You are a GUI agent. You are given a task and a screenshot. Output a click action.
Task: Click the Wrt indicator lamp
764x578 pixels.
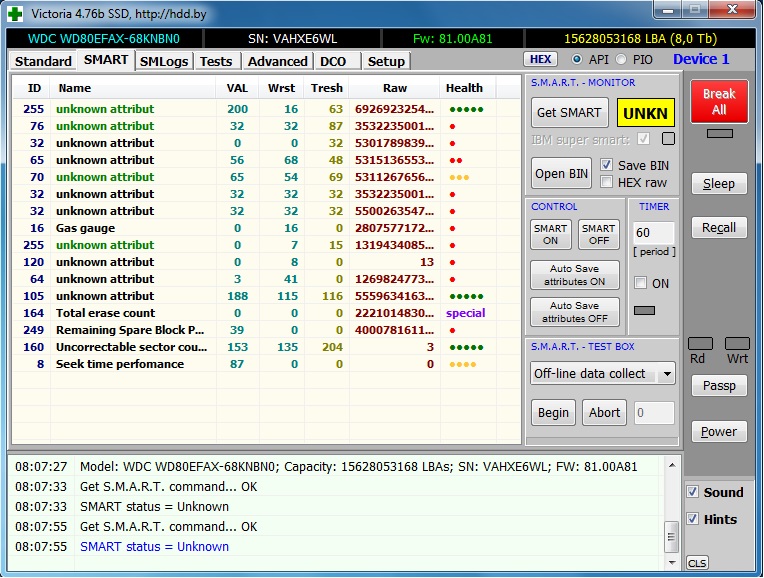tap(737, 343)
